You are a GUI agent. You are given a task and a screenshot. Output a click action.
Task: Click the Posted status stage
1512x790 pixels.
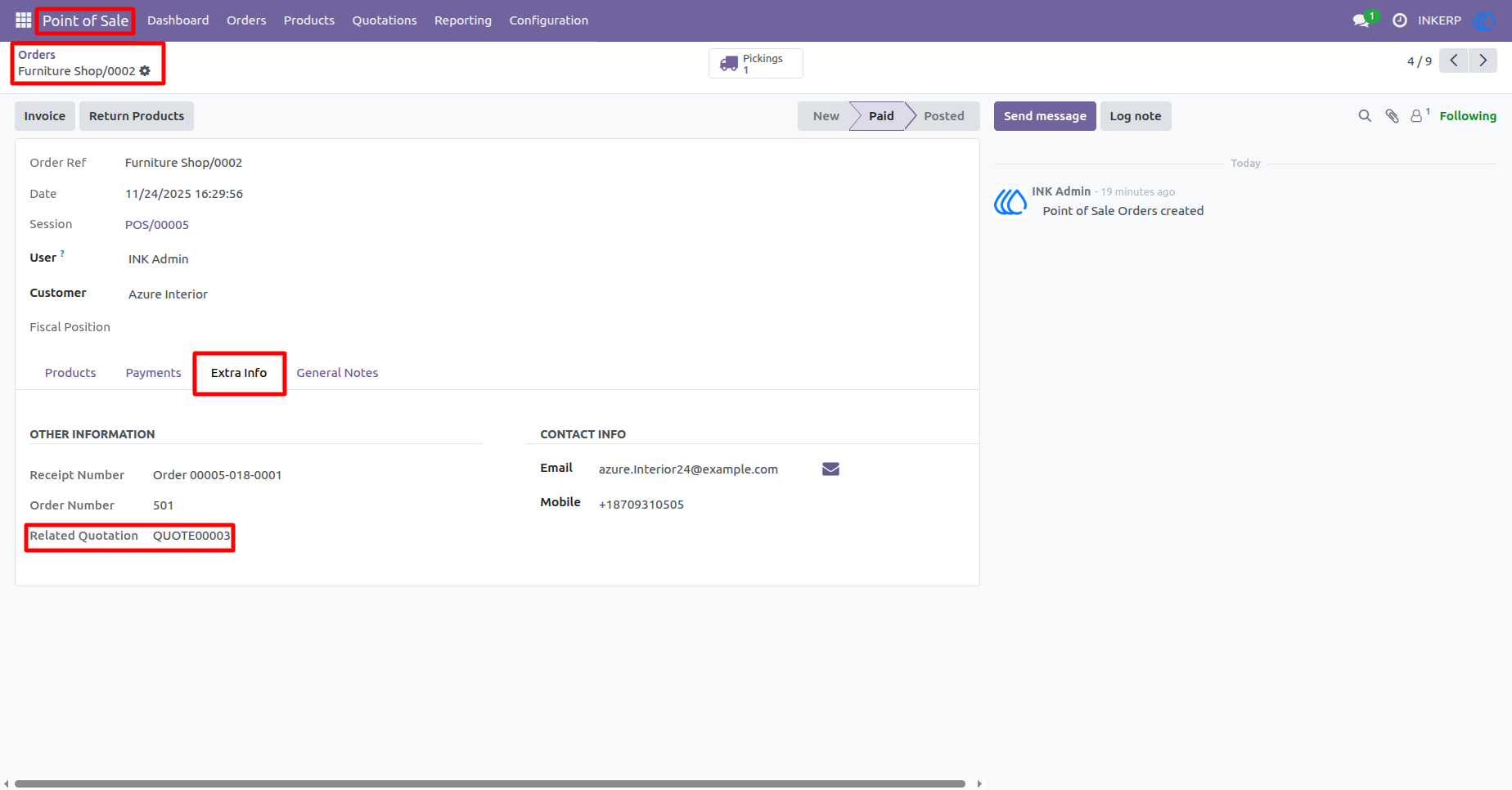click(943, 116)
